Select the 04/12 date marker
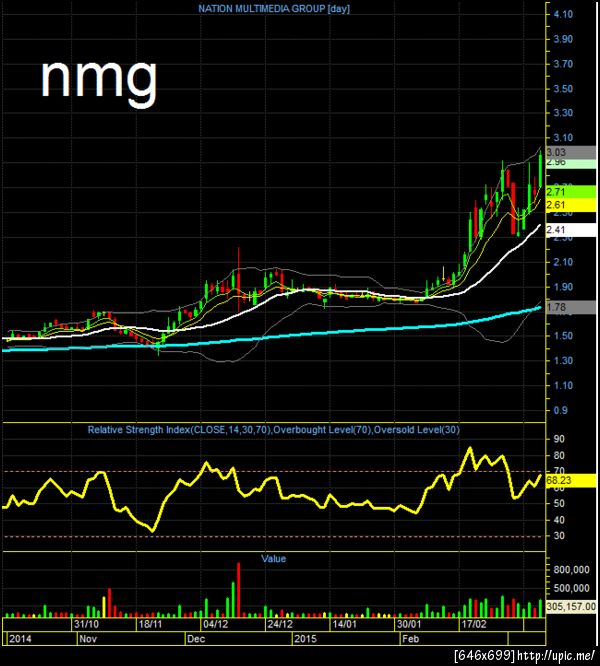This screenshot has height=666, width=600. point(216,624)
